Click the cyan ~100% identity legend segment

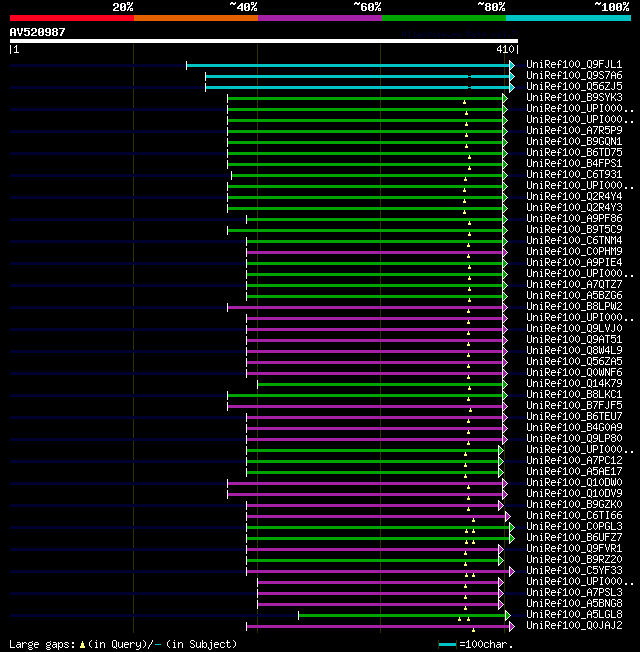(x=568, y=18)
